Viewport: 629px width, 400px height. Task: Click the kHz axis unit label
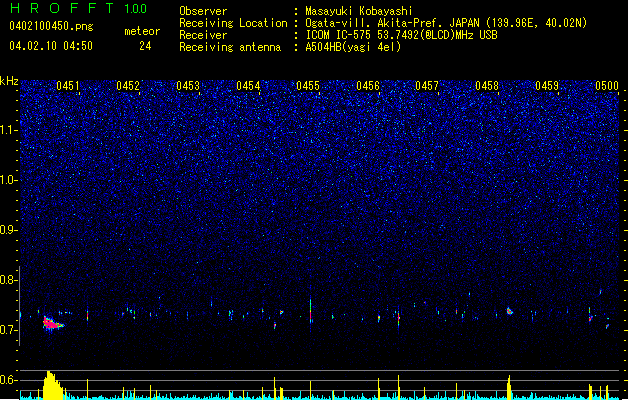pyautogui.click(x=9, y=81)
